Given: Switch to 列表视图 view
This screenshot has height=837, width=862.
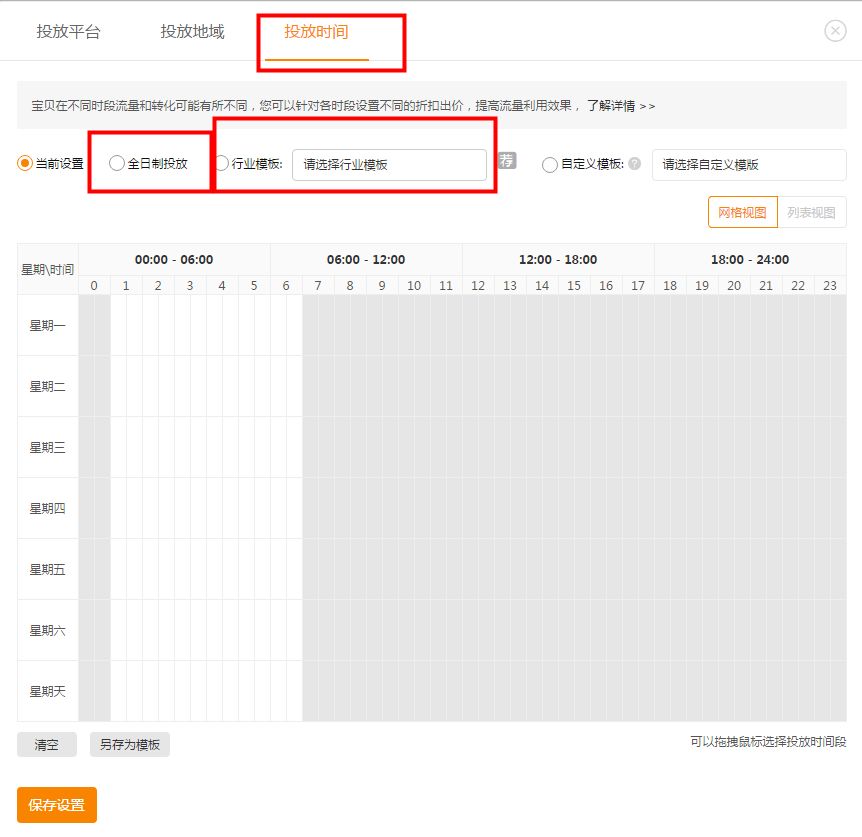Looking at the screenshot, I should [812, 212].
